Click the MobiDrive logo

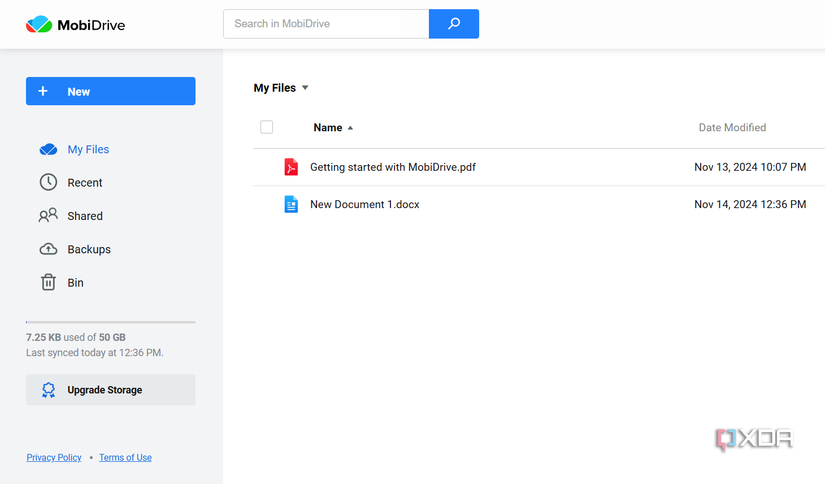click(x=75, y=24)
